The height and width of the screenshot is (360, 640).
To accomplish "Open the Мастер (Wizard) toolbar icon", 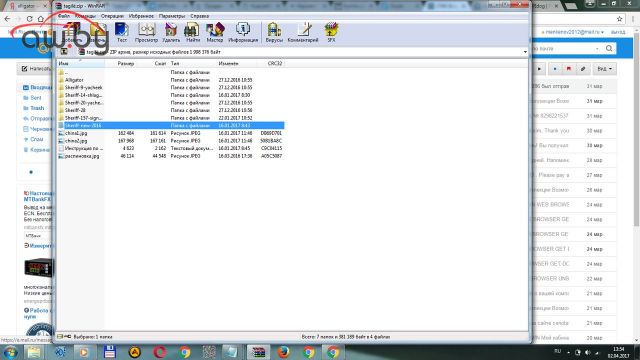I will 215,33.
